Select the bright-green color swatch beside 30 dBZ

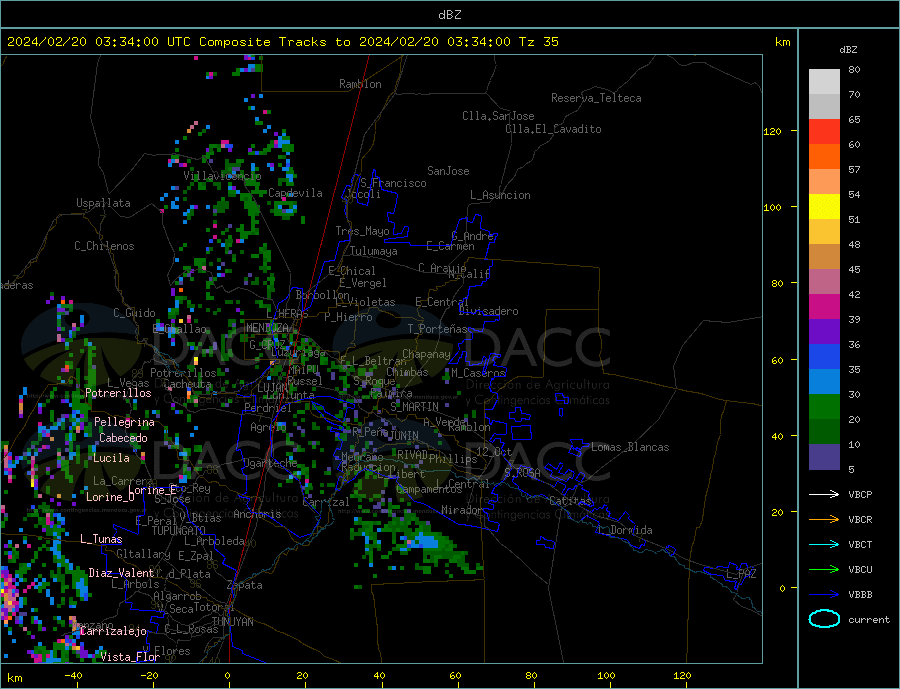[824, 407]
